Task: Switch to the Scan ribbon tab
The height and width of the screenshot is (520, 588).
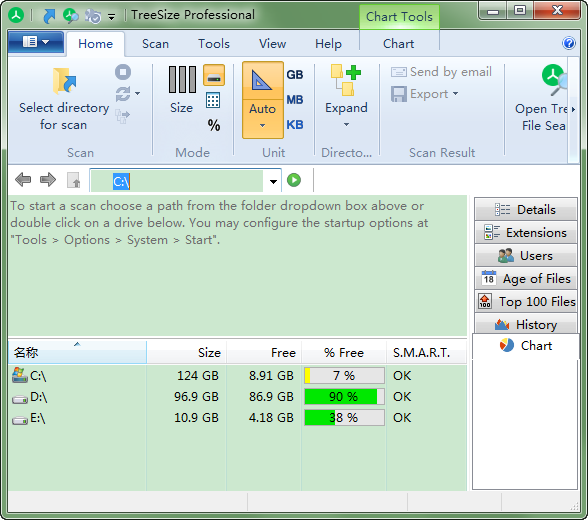Action: coord(155,44)
